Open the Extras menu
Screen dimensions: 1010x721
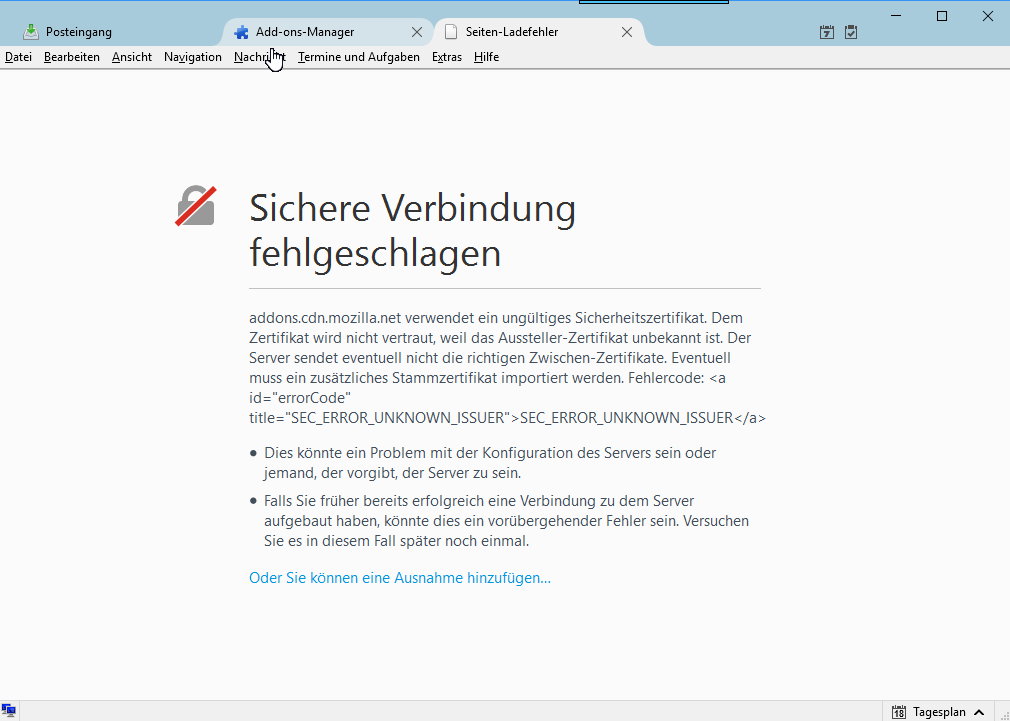446,57
